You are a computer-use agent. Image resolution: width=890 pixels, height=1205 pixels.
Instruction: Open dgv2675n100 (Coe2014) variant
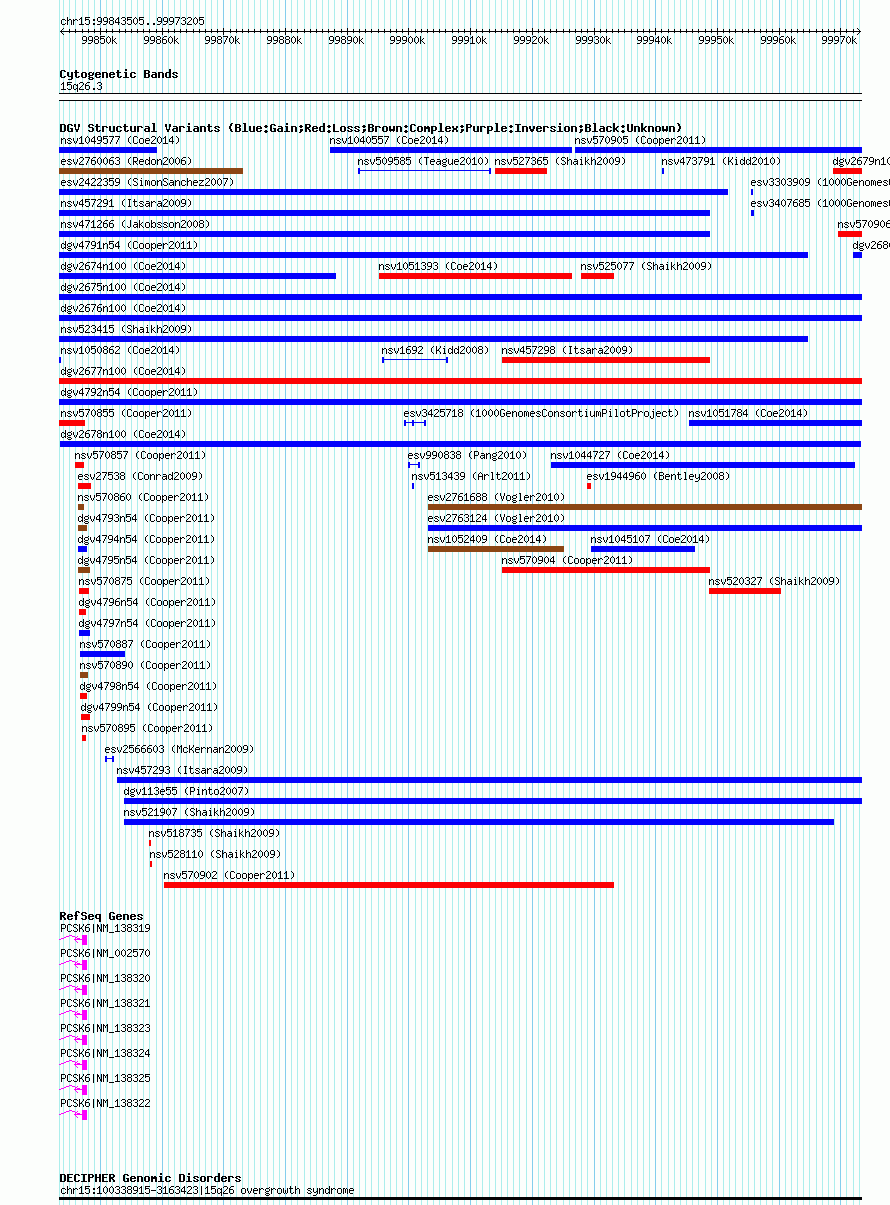(123, 288)
